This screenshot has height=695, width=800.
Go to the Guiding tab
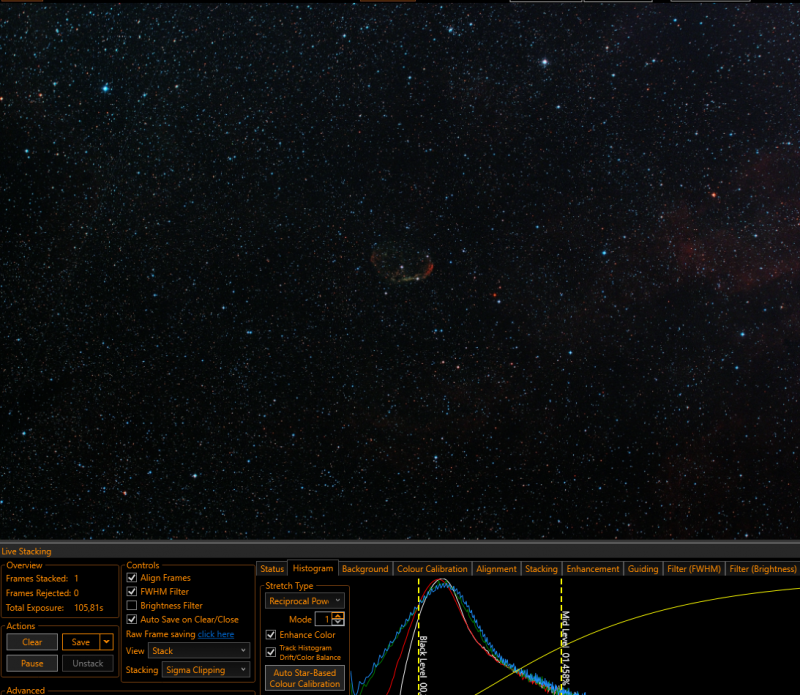[643, 568]
